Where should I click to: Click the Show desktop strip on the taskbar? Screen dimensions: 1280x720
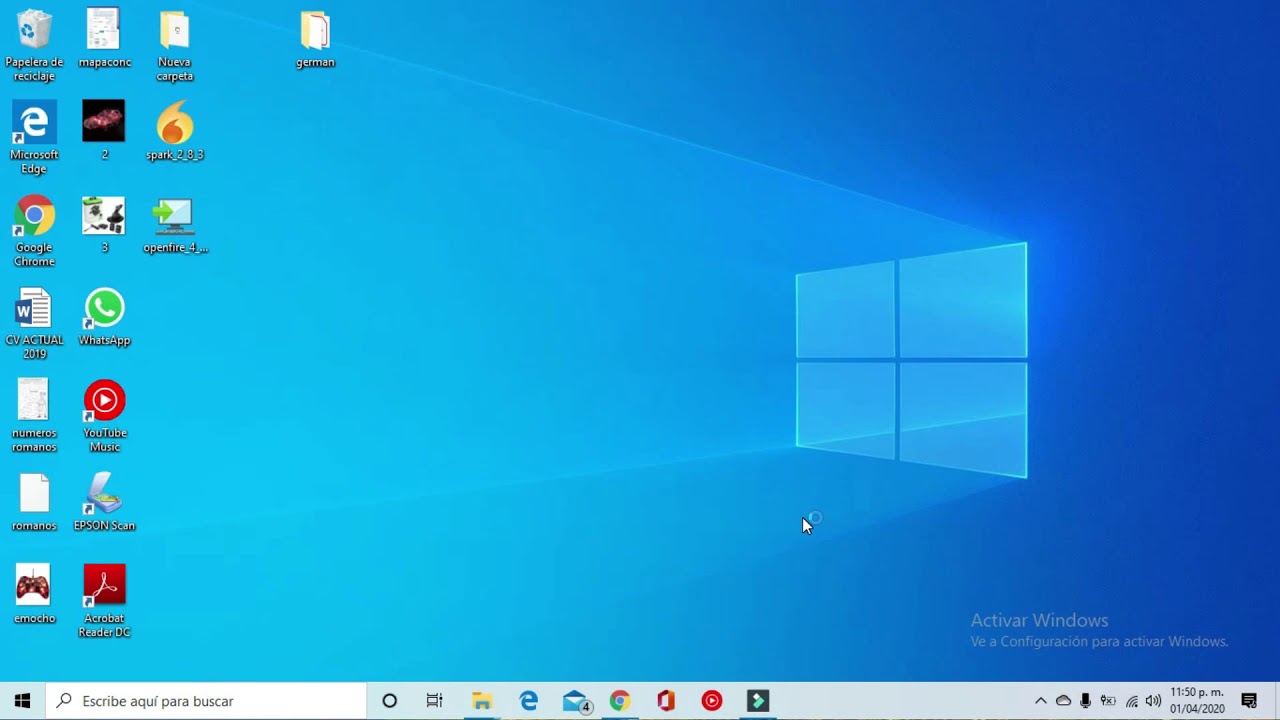1277,701
